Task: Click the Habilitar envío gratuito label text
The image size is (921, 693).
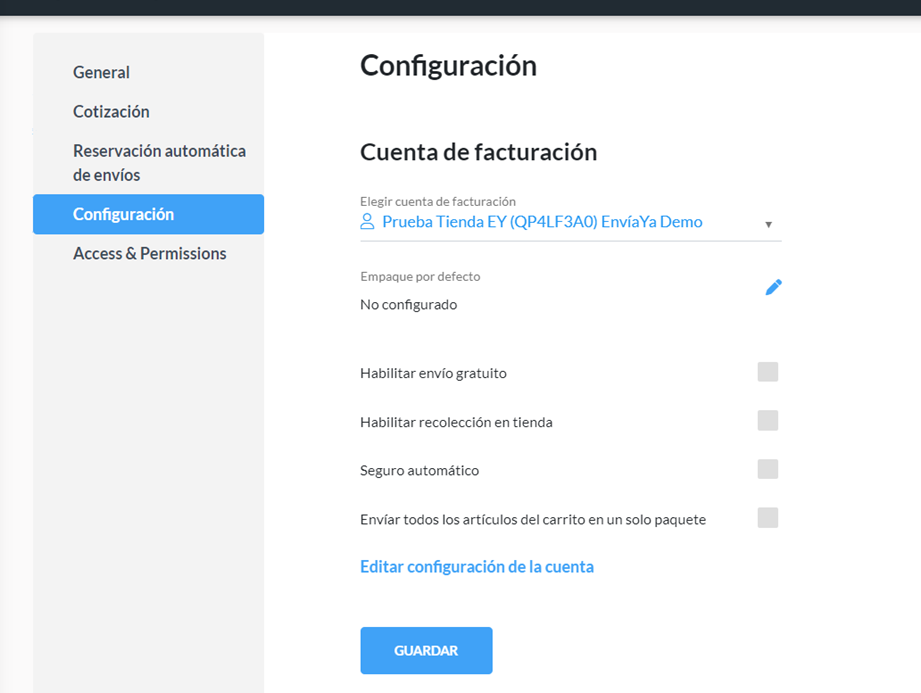Action: 433,374
